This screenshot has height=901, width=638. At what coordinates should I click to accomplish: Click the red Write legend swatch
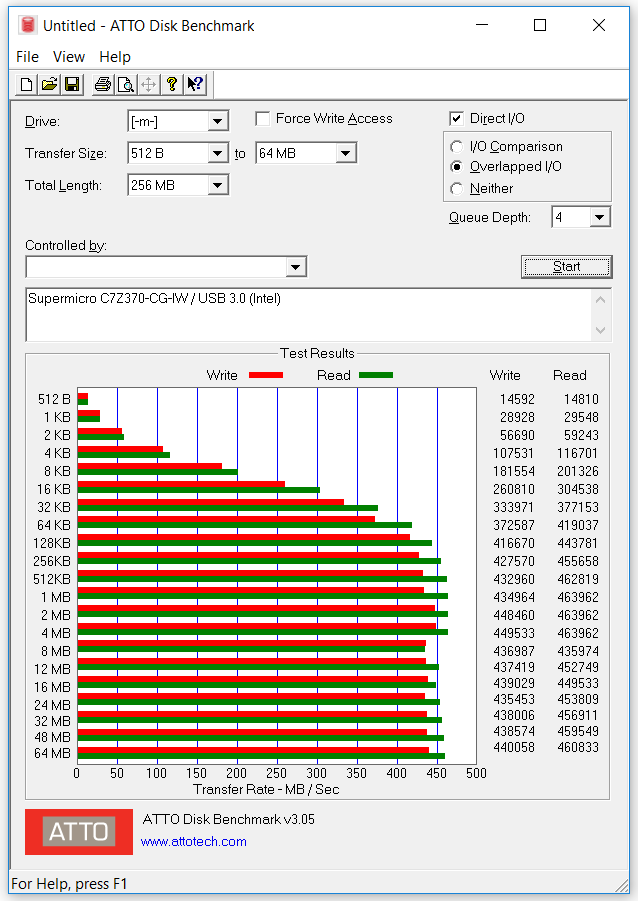[x=266, y=375]
